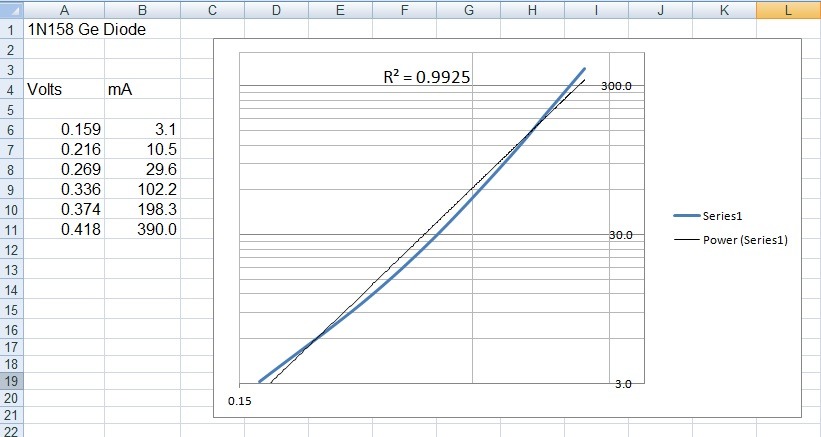
Task: Click cell with value 3.1
Action: tap(142, 129)
